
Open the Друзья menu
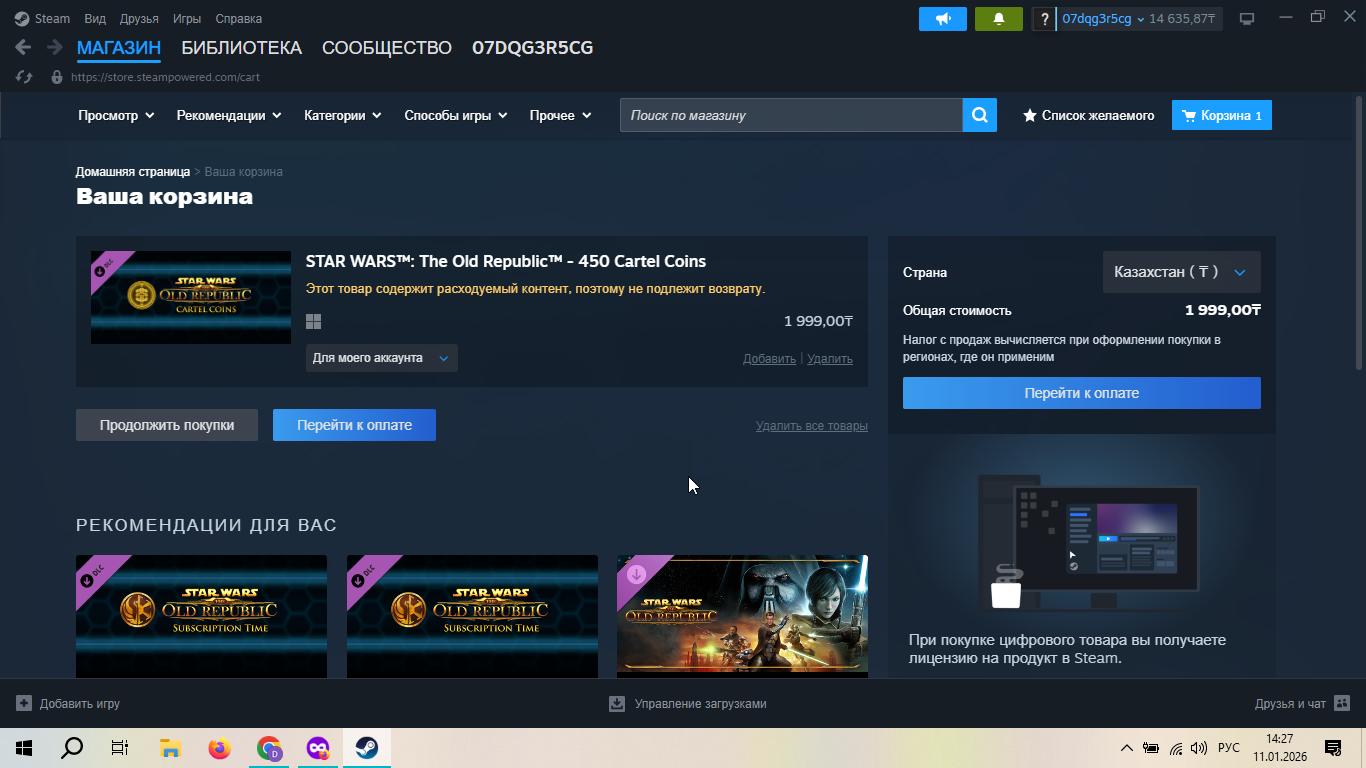pyautogui.click(x=139, y=19)
